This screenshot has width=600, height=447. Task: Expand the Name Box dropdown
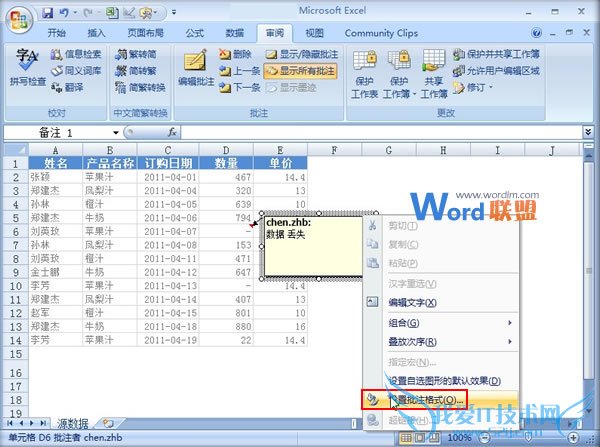(116, 133)
